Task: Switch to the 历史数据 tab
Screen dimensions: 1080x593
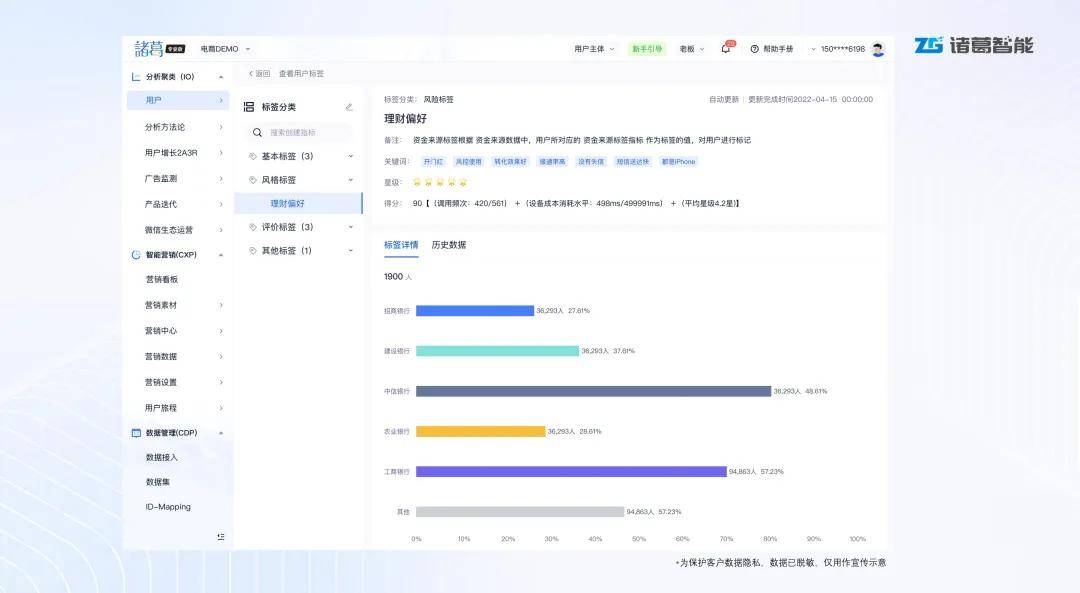Action: [x=448, y=245]
